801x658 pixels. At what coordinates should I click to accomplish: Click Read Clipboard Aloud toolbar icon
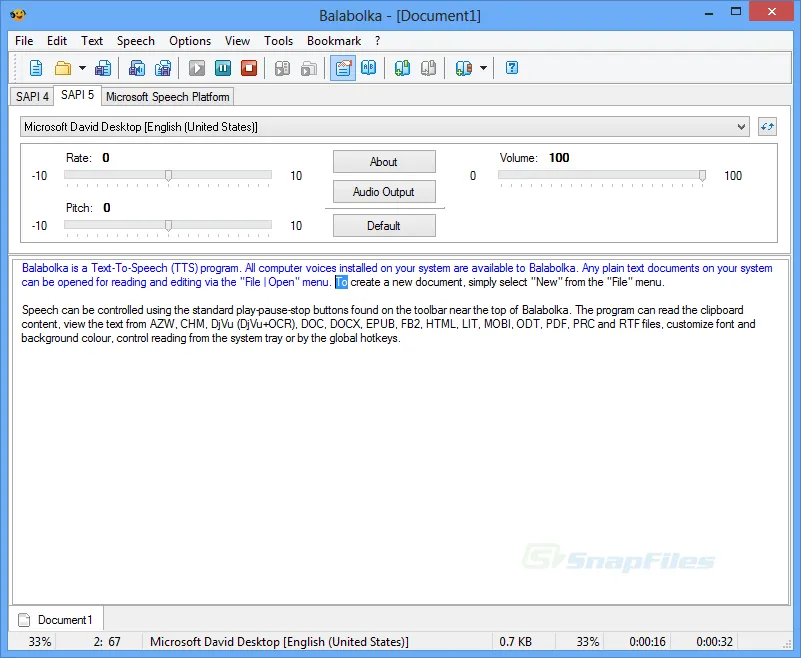[309, 68]
